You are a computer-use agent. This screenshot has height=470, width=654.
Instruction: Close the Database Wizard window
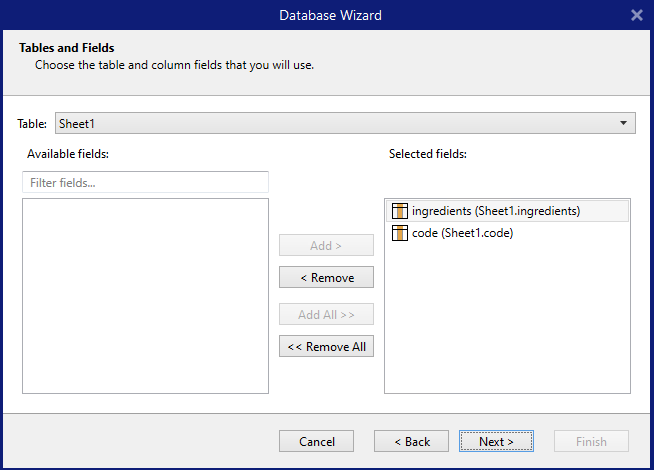pos(637,15)
